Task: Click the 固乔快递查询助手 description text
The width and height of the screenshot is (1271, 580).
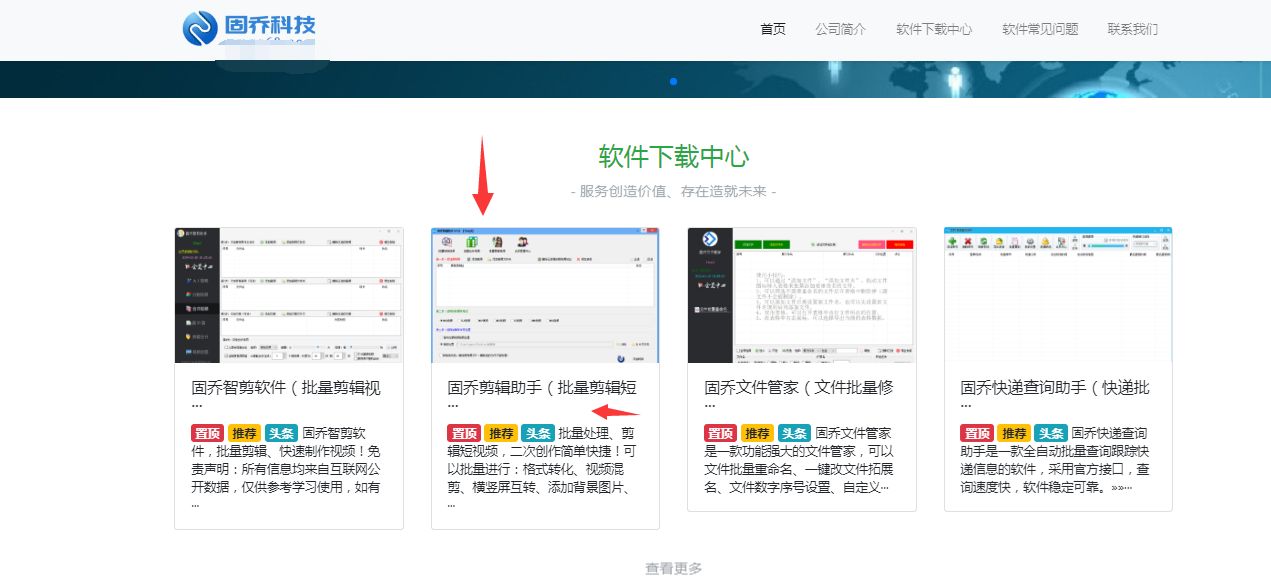Action: 1057,460
